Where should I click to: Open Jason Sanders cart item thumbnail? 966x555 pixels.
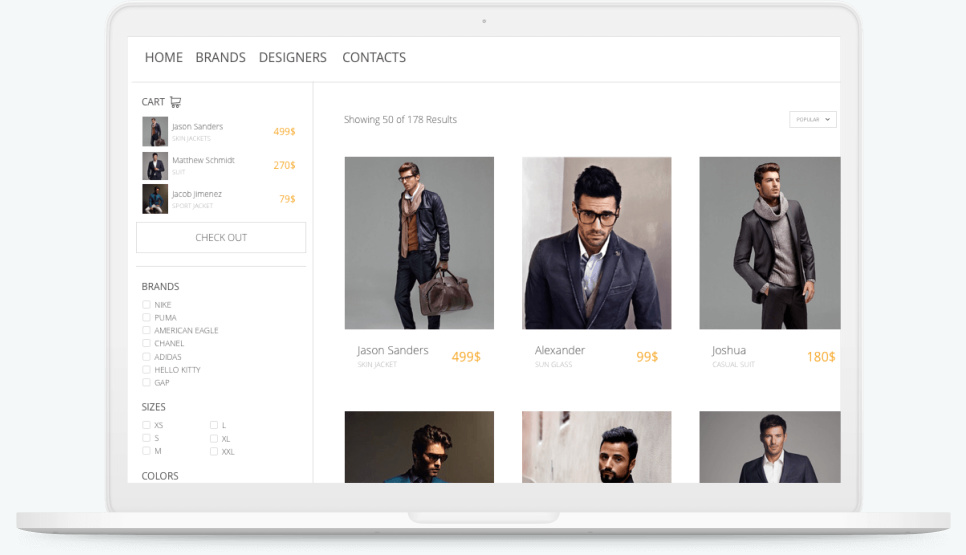155,131
